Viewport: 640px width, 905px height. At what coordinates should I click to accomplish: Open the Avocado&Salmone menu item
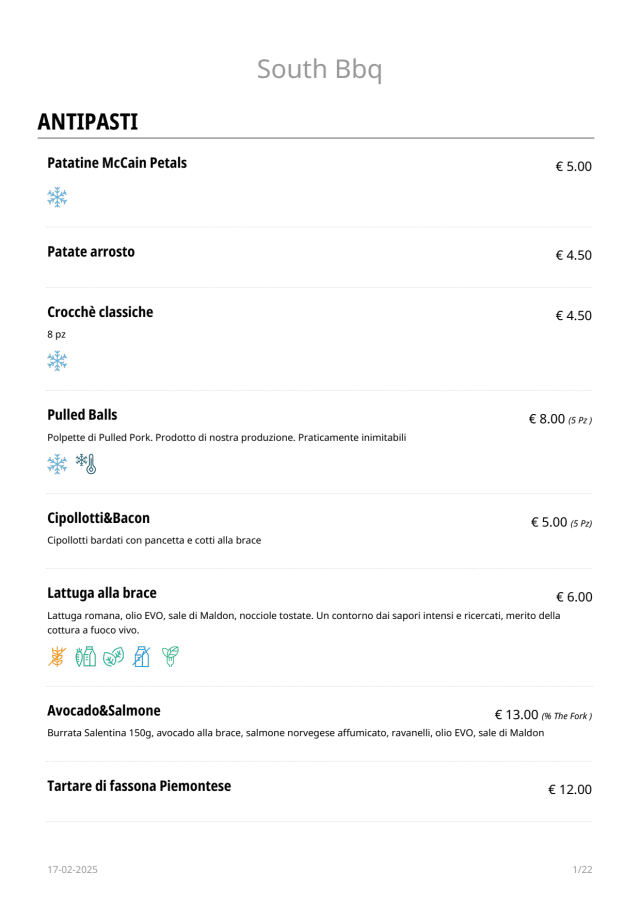[x=103, y=711]
